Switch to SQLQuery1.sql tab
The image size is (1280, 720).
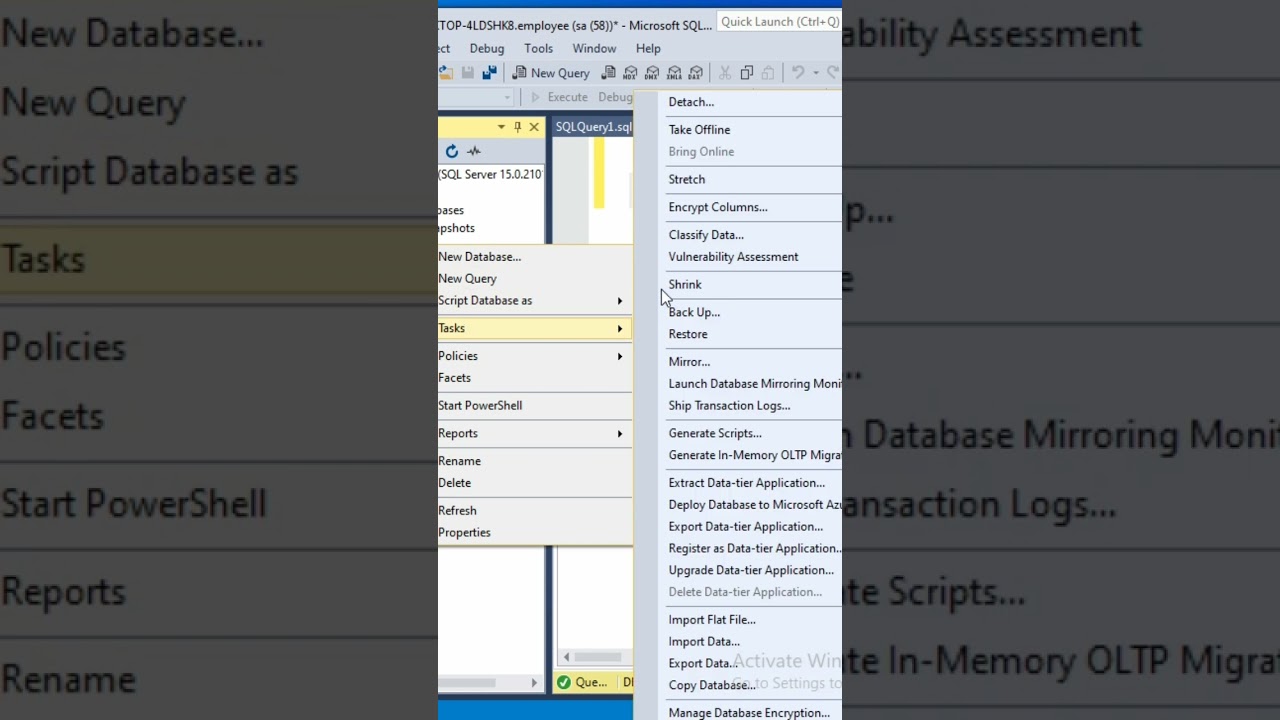[x=593, y=127]
